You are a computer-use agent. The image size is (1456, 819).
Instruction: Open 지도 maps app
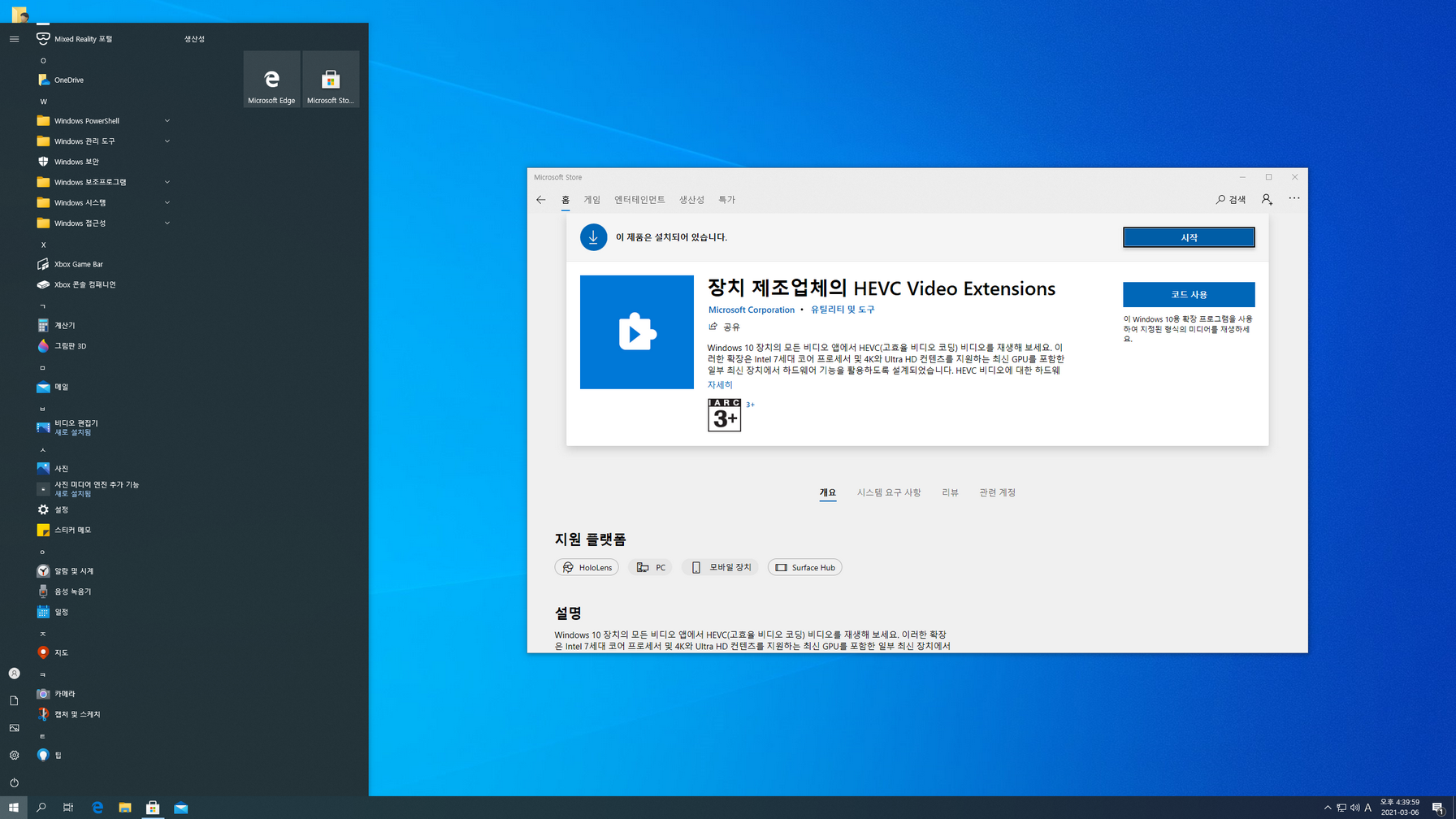tap(104, 652)
